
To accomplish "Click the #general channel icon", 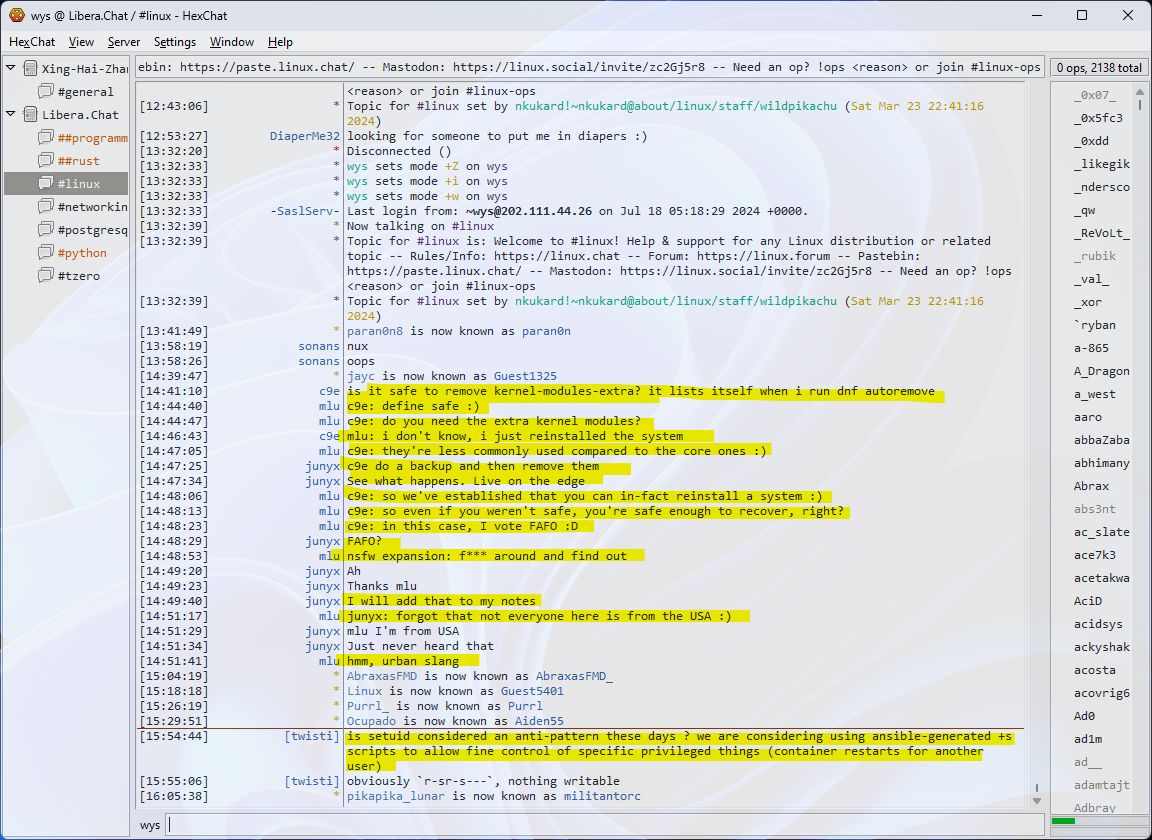I will [x=46, y=92].
